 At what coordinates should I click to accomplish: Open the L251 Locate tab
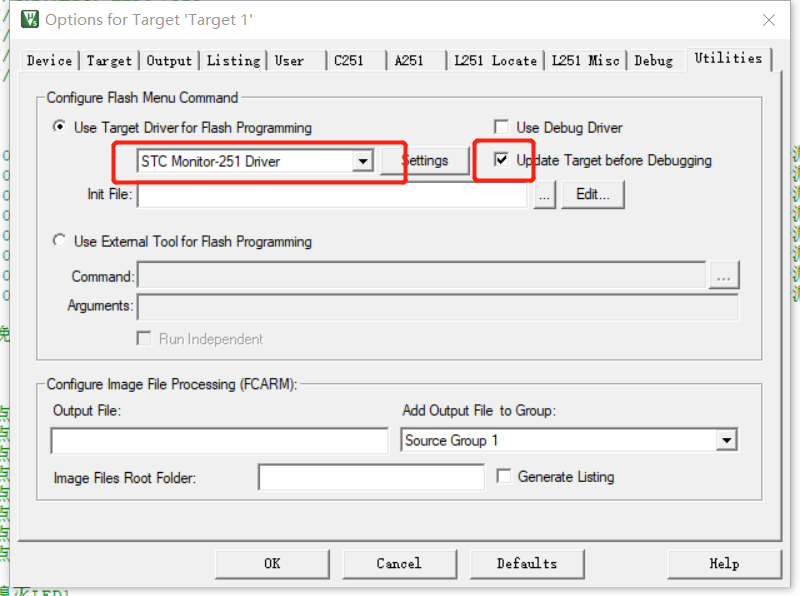(495, 61)
